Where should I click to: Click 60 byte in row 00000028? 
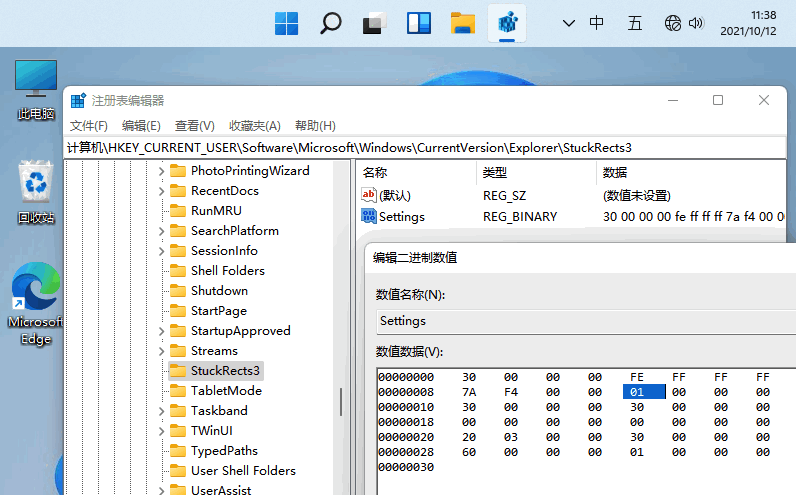(x=469, y=452)
